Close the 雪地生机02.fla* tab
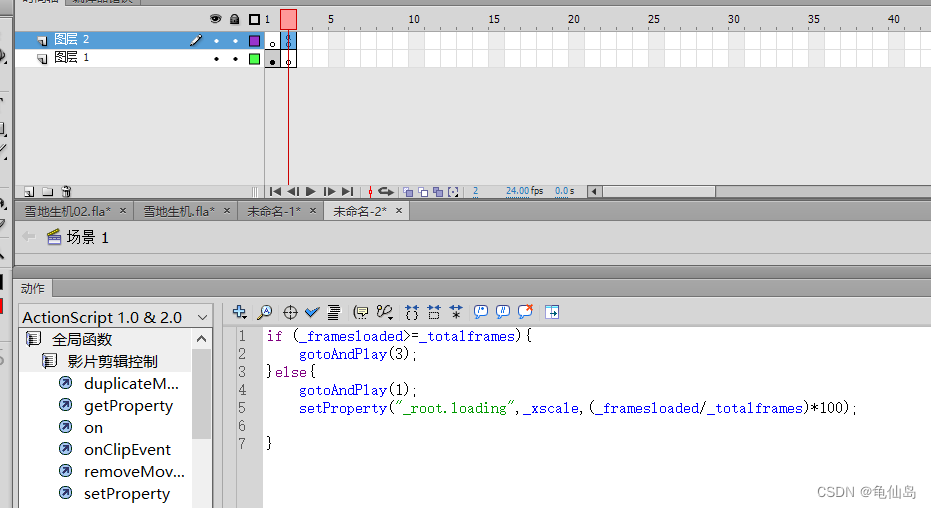The height and width of the screenshot is (508, 931). [x=123, y=211]
